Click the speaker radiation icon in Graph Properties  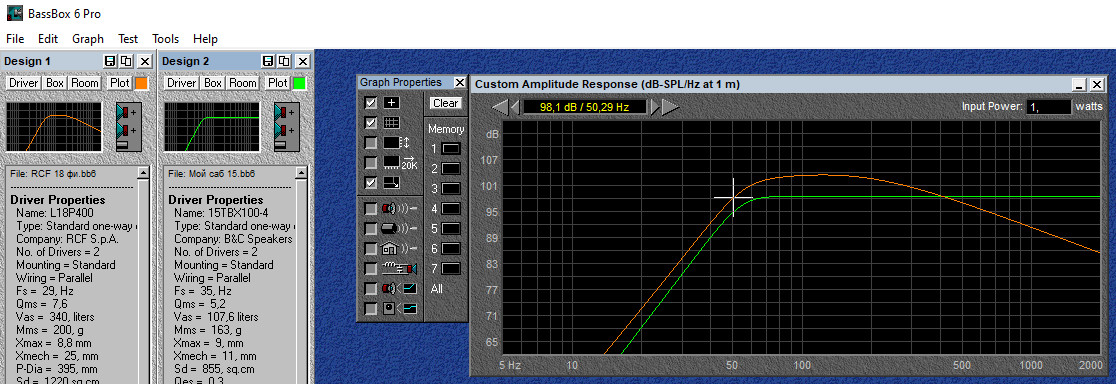tap(399, 208)
